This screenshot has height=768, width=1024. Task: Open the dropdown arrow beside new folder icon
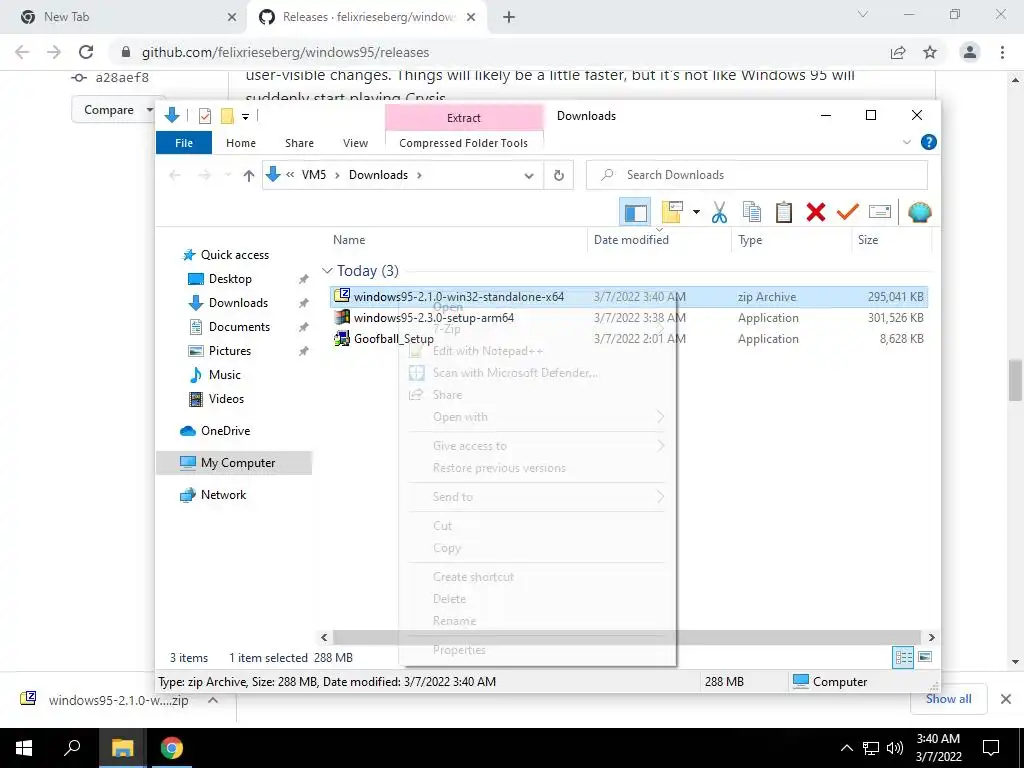tap(696, 212)
